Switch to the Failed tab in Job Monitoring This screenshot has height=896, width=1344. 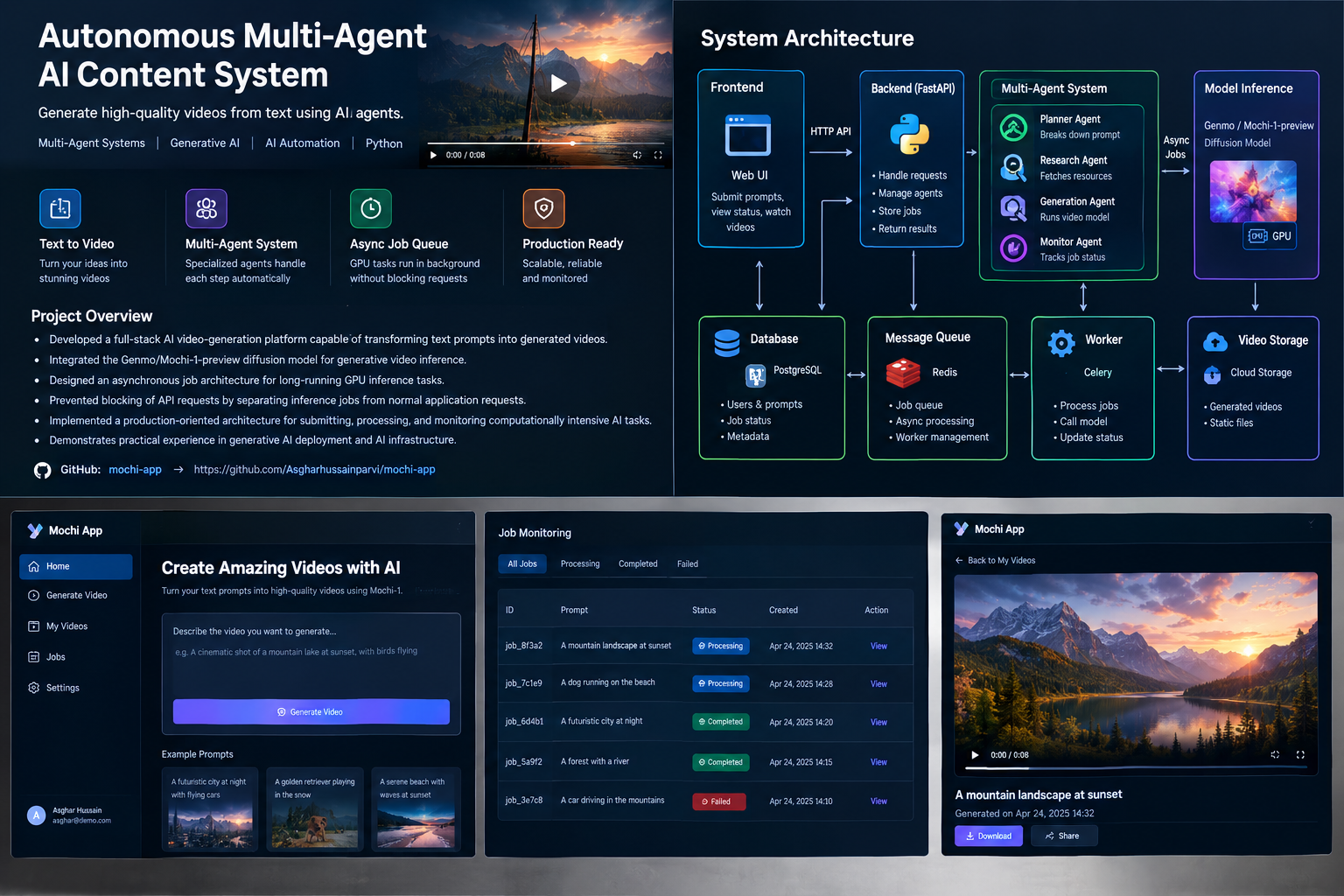[688, 564]
